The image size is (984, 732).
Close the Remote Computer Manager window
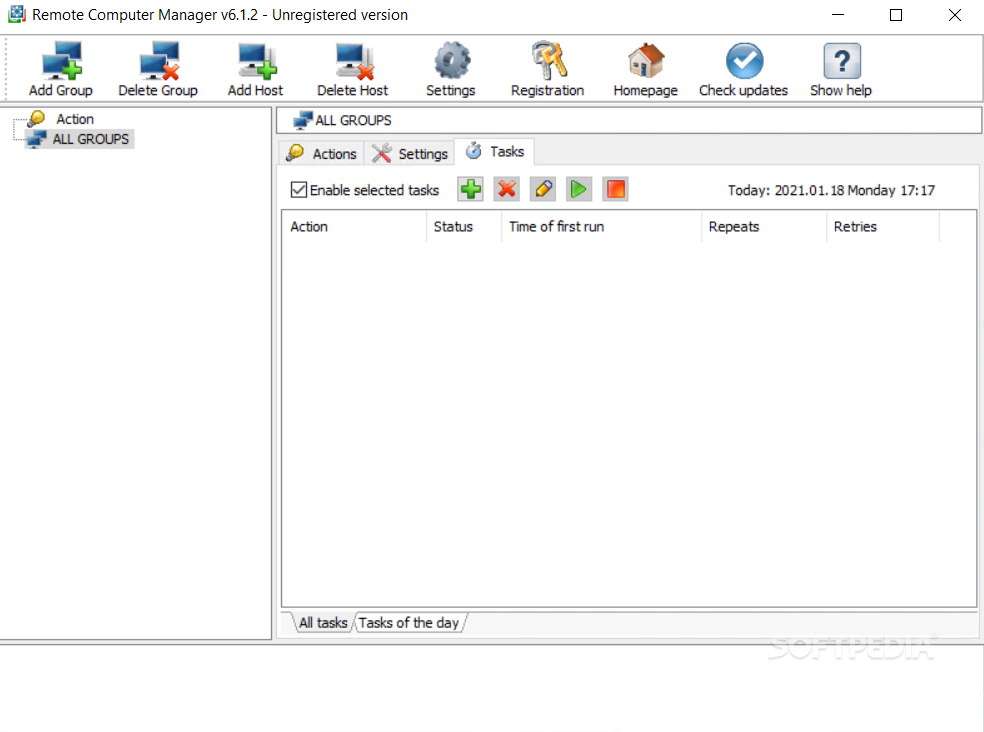point(955,14)
